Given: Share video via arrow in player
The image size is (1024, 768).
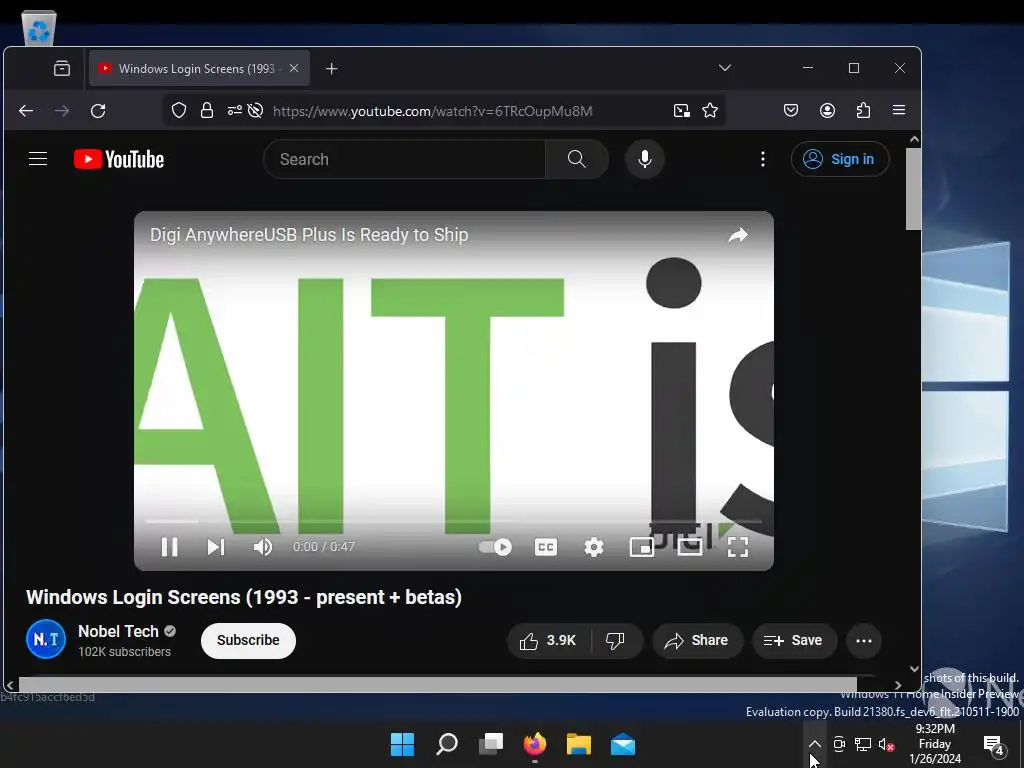Looking at the screenshot, I should [x=738, y=235].
